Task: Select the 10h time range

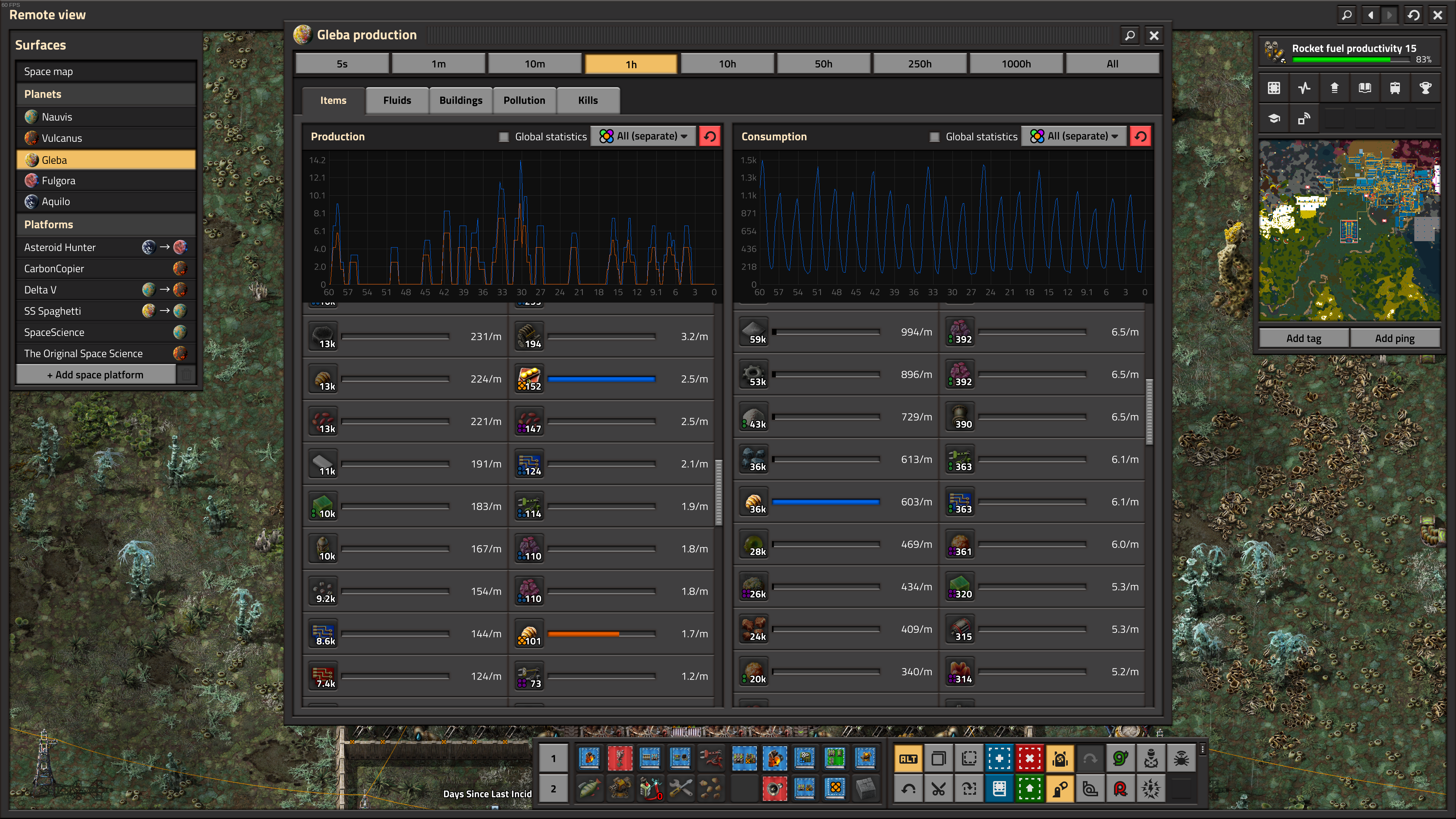Action: (x=728, y=64)
